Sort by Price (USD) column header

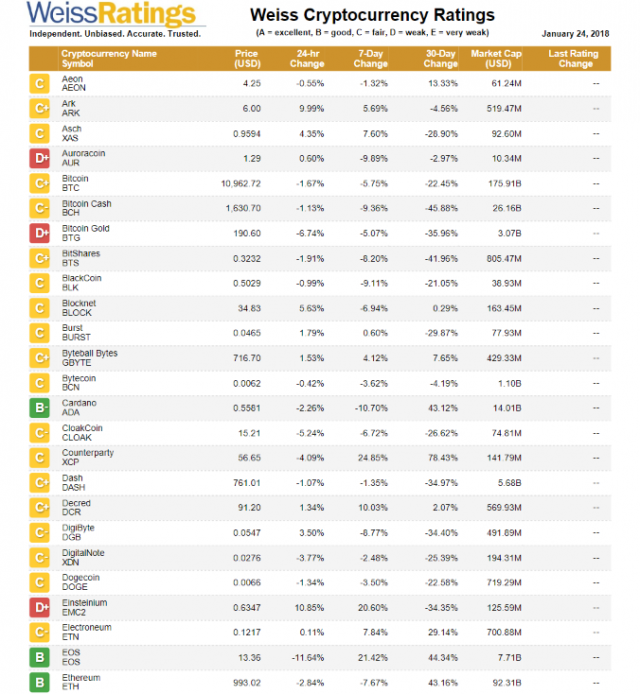click(x=246, y=58)
